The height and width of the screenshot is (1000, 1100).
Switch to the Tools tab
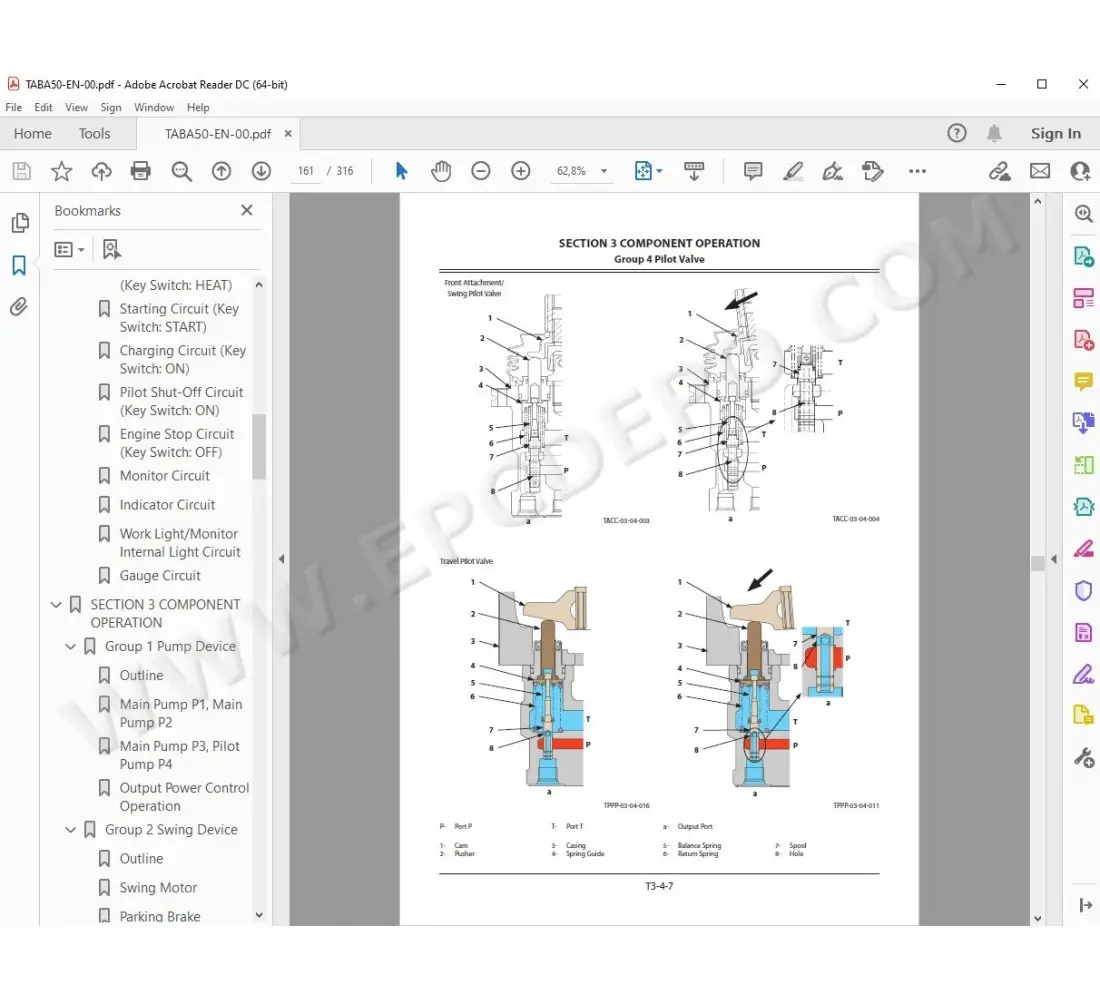point(95,133)
